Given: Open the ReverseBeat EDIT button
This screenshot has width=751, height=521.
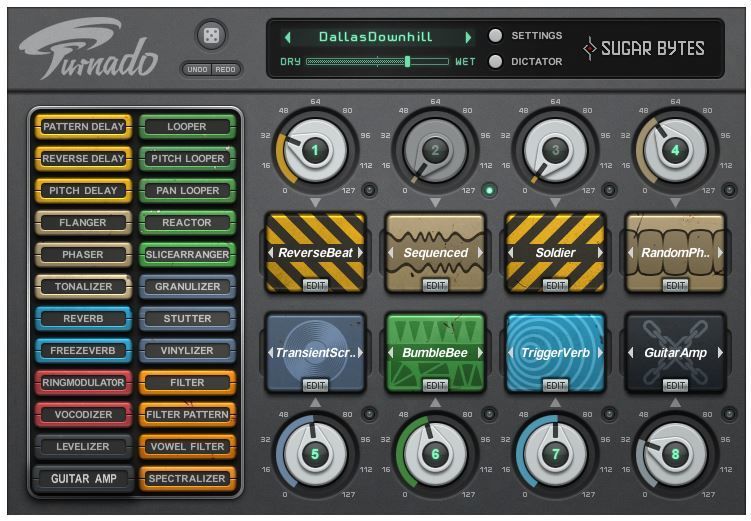Looking at the screenshot, I should 316,285.
